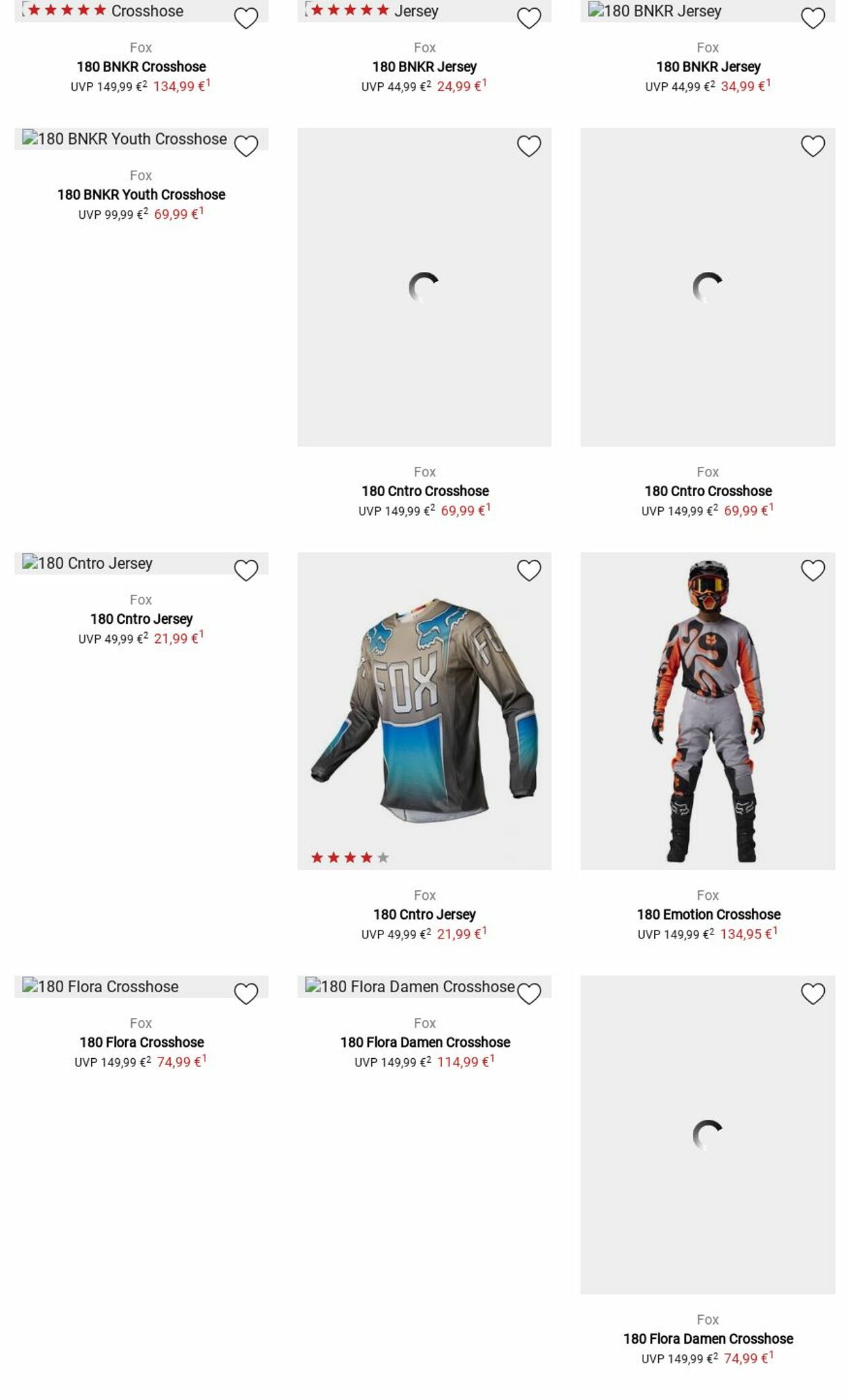Screen dimensions: 850x1400
Task: Click heart on loading Flora Damen Crosshose tile
Action: pyautogui.click(x=813, y=994)
